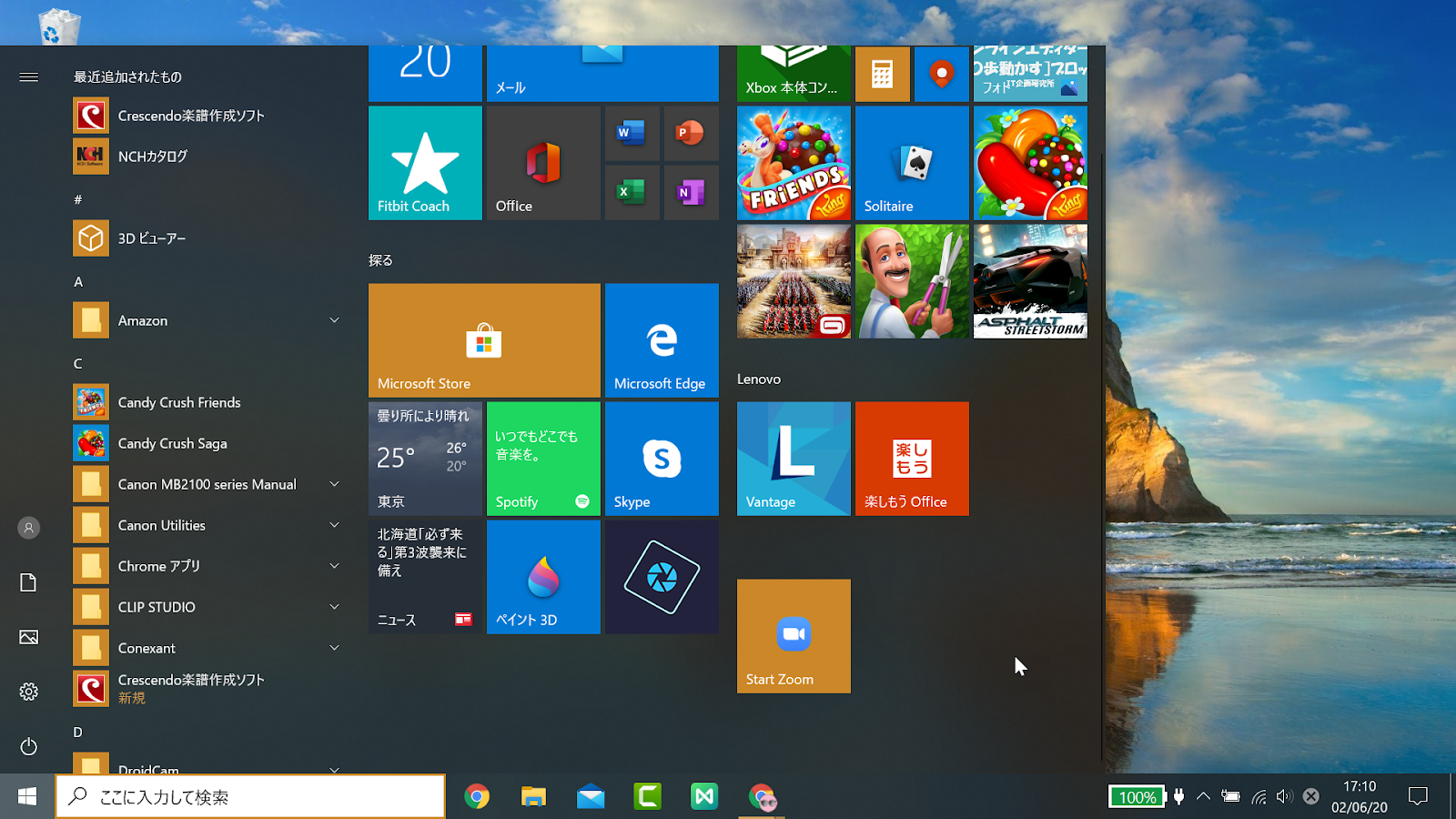Open the ペイント 3D tile
Screen dimensions: 1456x819
(543, 577)
